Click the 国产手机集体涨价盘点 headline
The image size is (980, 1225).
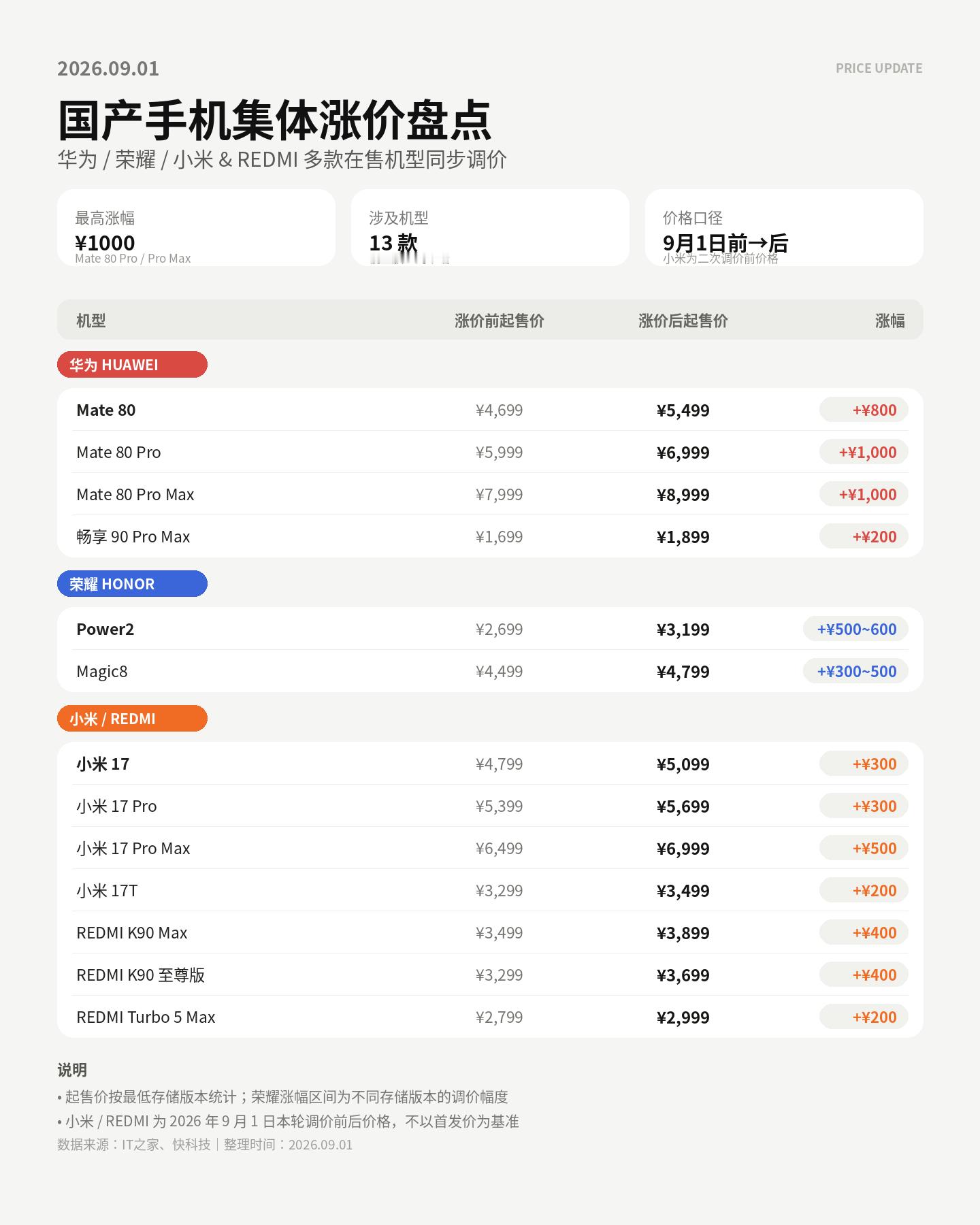point(274,120)
